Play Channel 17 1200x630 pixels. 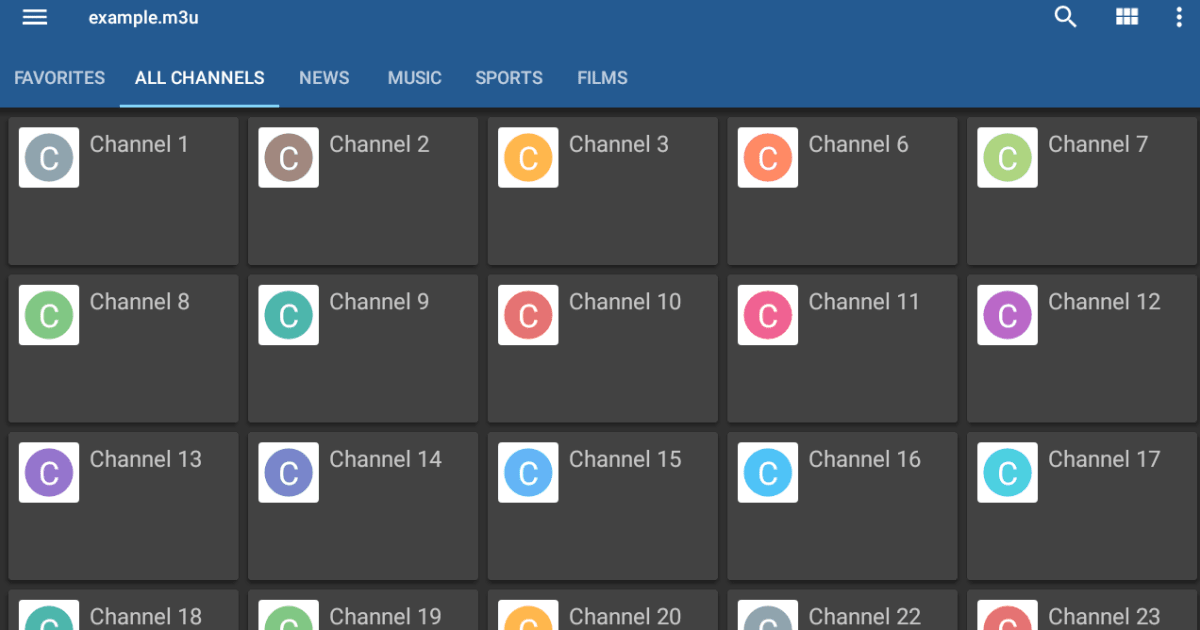(1081, 506)
